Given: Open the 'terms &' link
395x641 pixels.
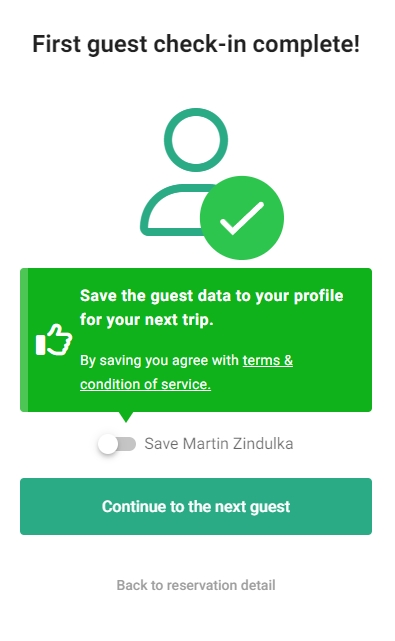Looking at the screenshot, I should point(268,361).
